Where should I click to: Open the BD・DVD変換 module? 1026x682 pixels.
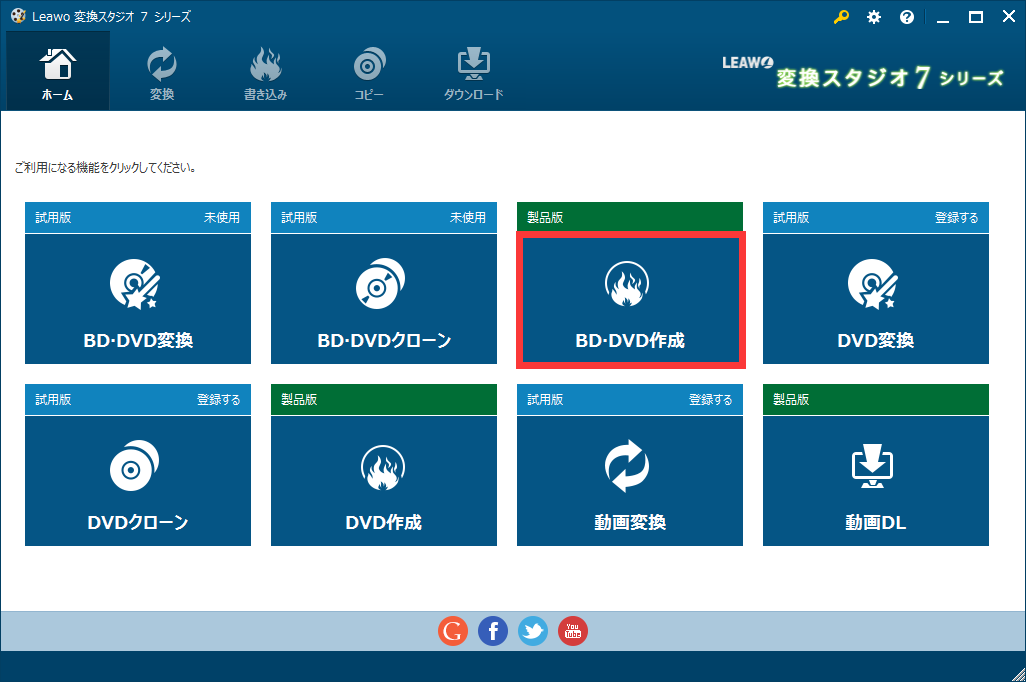pos(137,298)
